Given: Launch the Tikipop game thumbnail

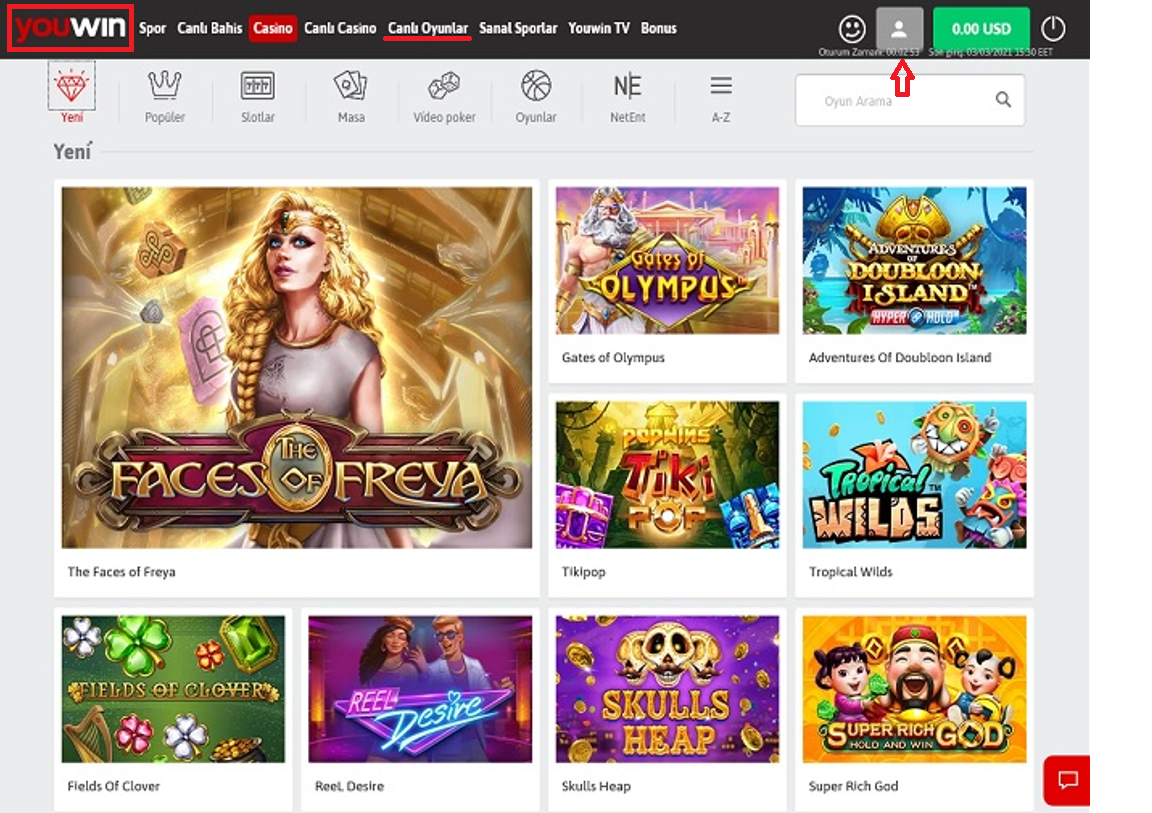Looking at the screenshot, I should coord(667,474).
